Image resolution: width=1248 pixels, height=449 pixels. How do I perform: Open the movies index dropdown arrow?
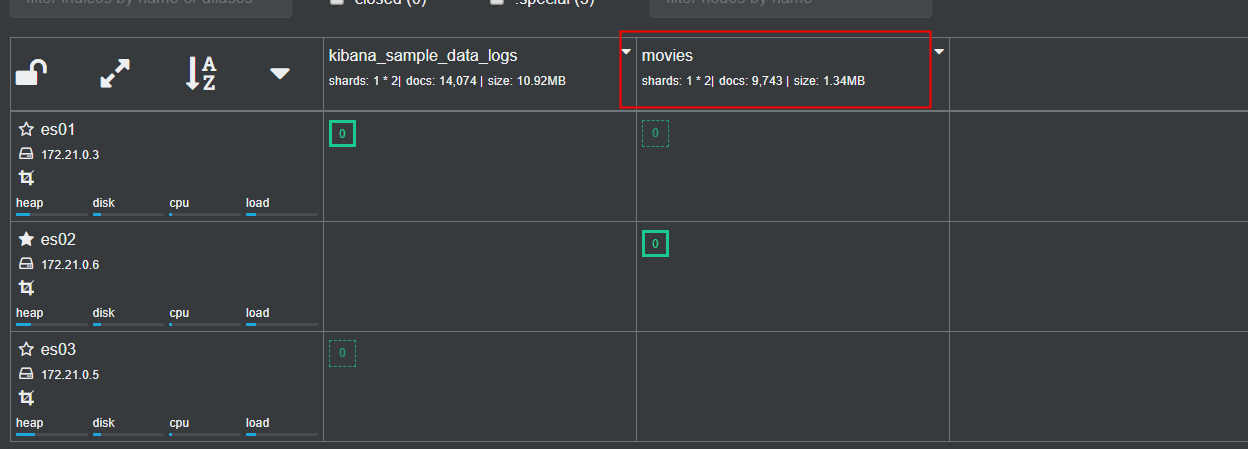point(939,51)
